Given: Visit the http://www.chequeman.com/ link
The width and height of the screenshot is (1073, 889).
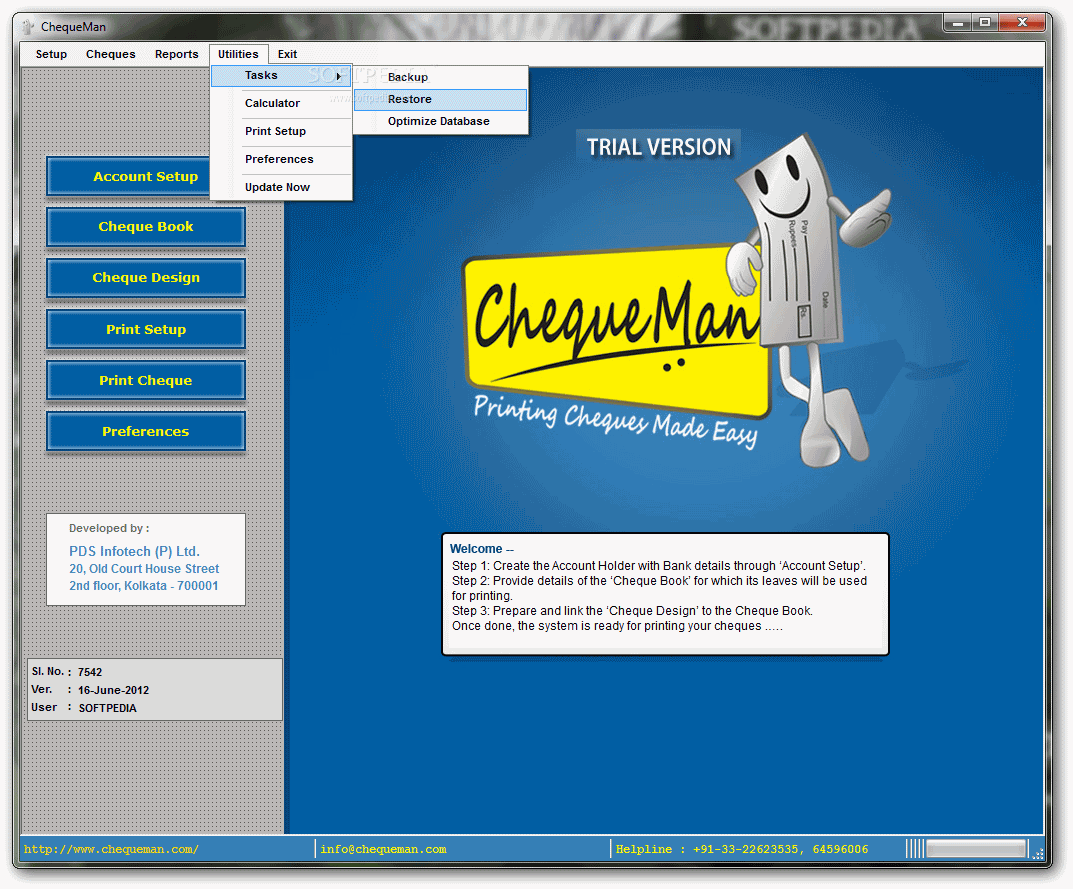Looking at the screenshot, I should click(111, 849).
